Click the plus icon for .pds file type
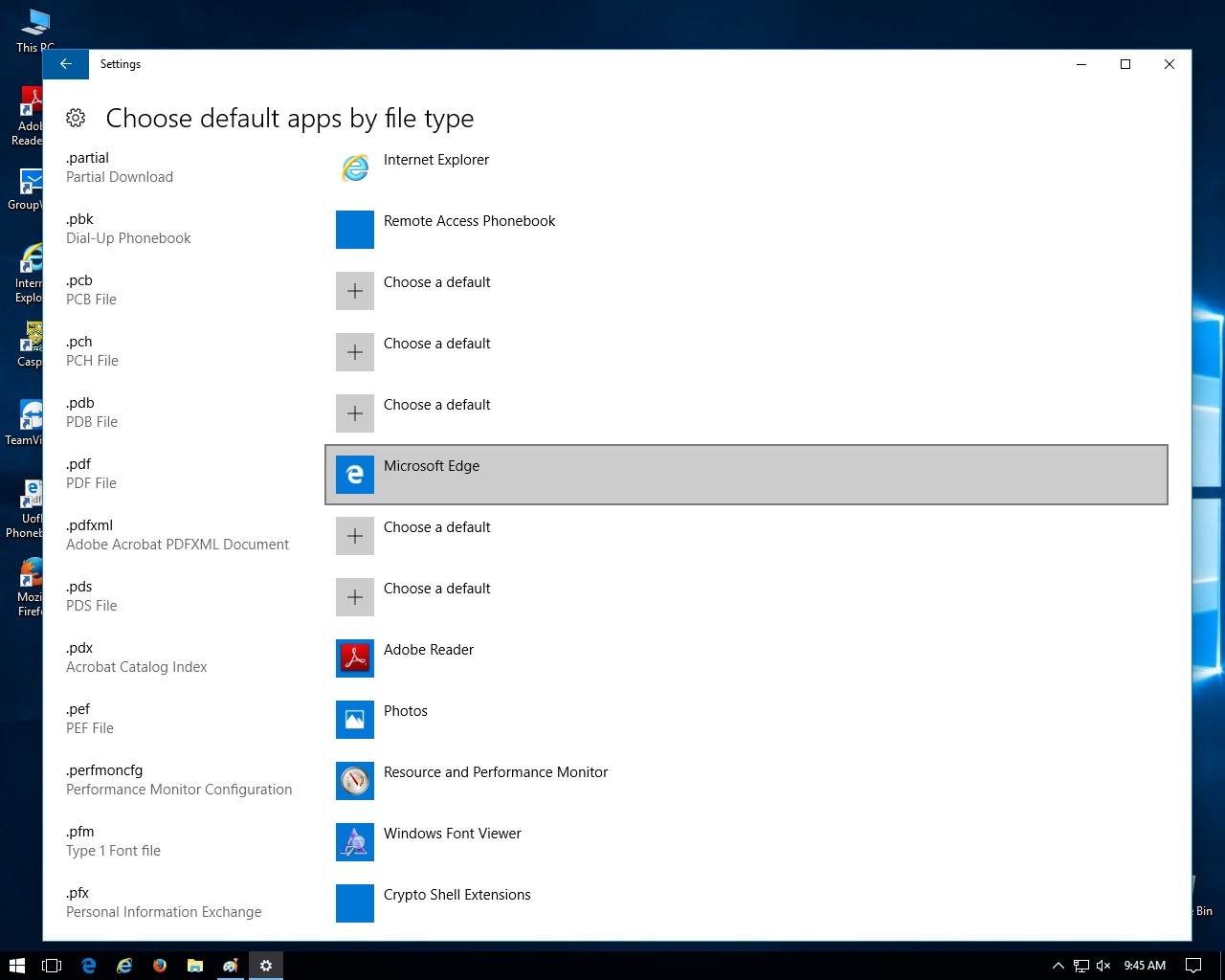1225x980 pixels. 355,597
